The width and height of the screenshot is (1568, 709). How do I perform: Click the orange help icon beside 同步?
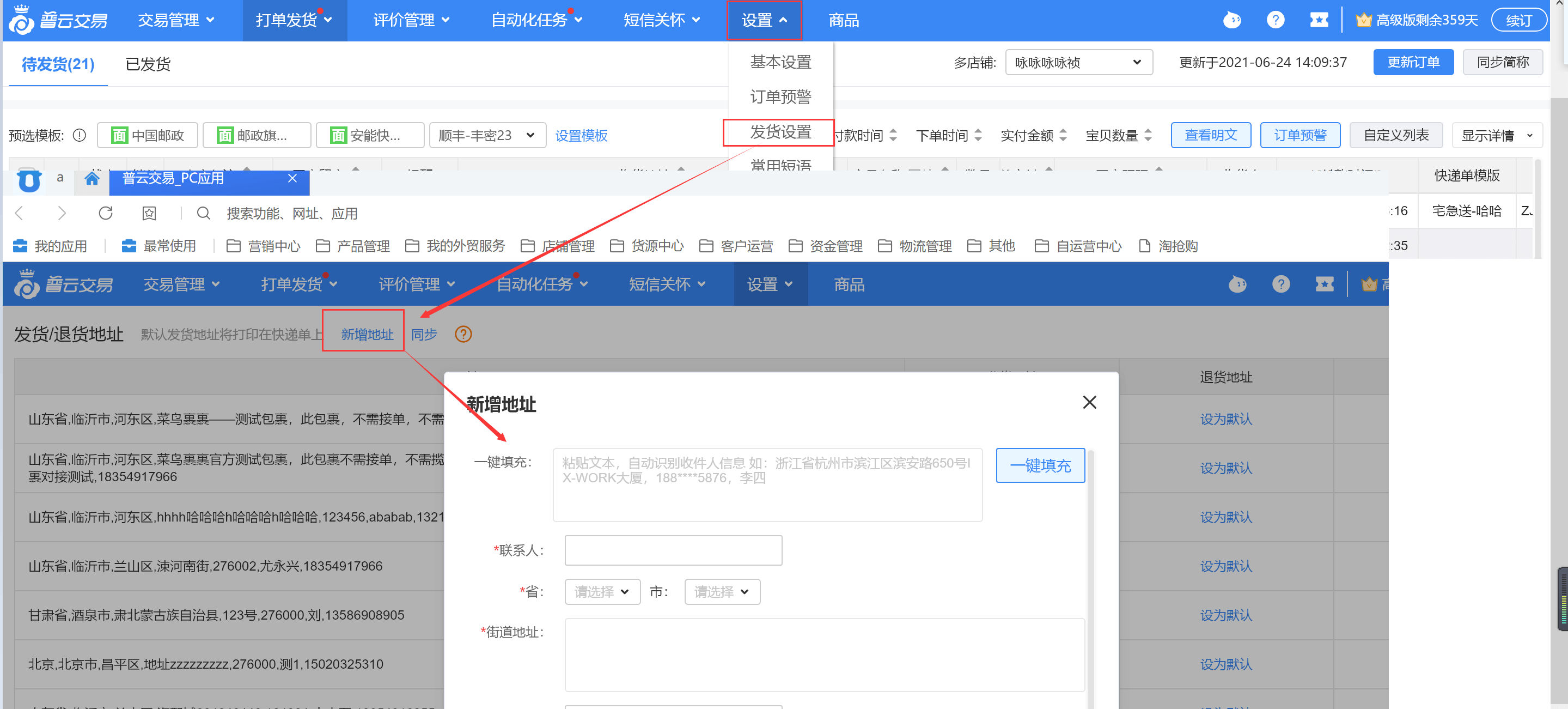(463, 335)
